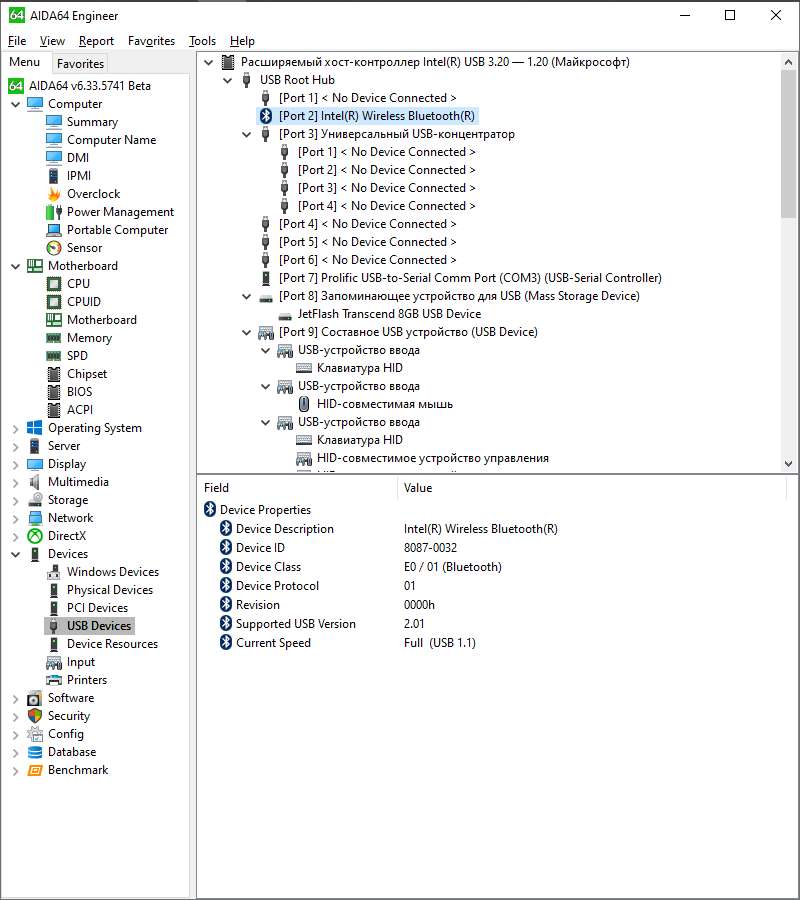
Task: Select Port 8 Mass Storage Device row
Action: click(459, 296)
